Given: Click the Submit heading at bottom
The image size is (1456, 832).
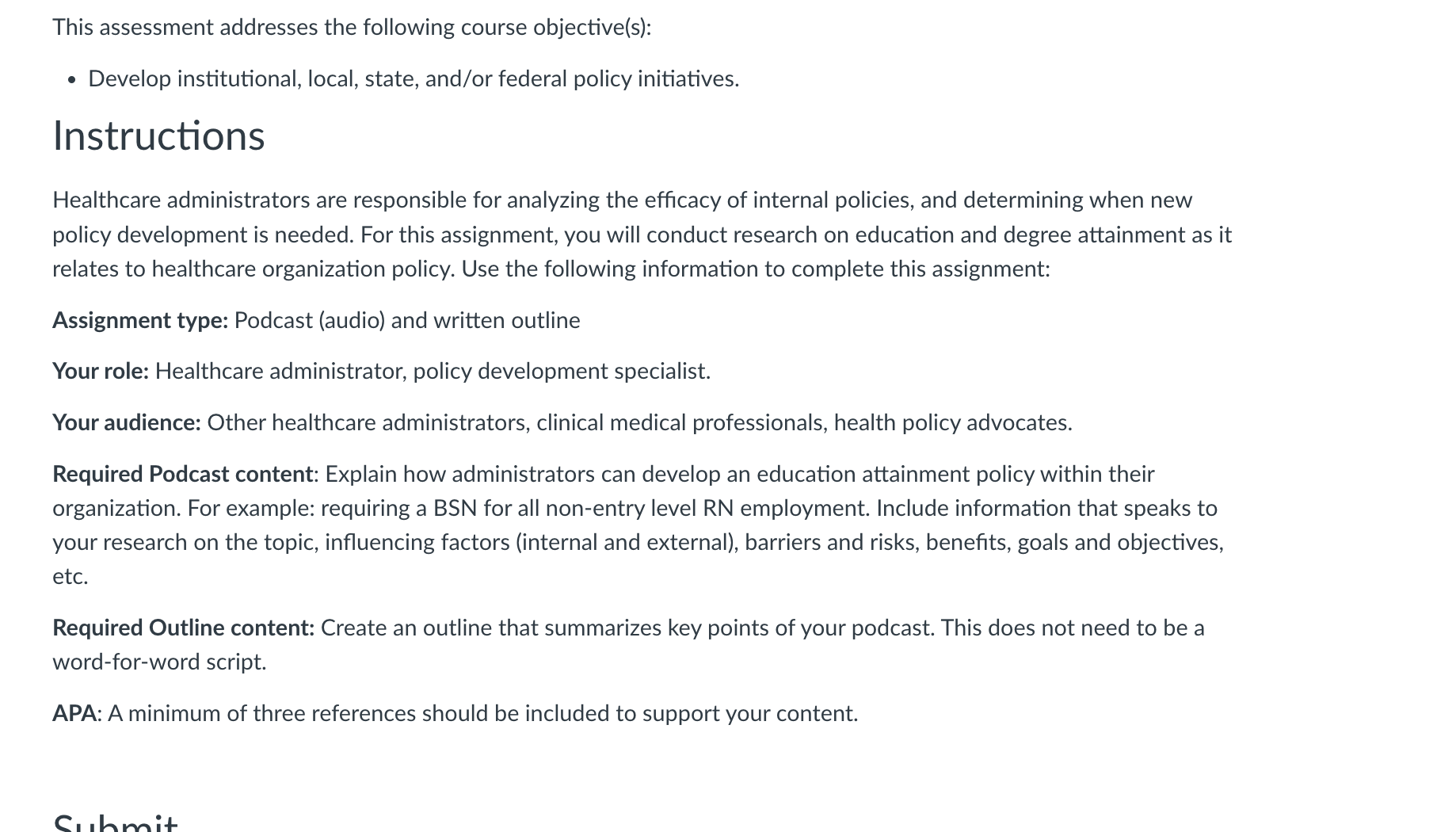Looking at the screenshot, I should click(x=116, y=821).
